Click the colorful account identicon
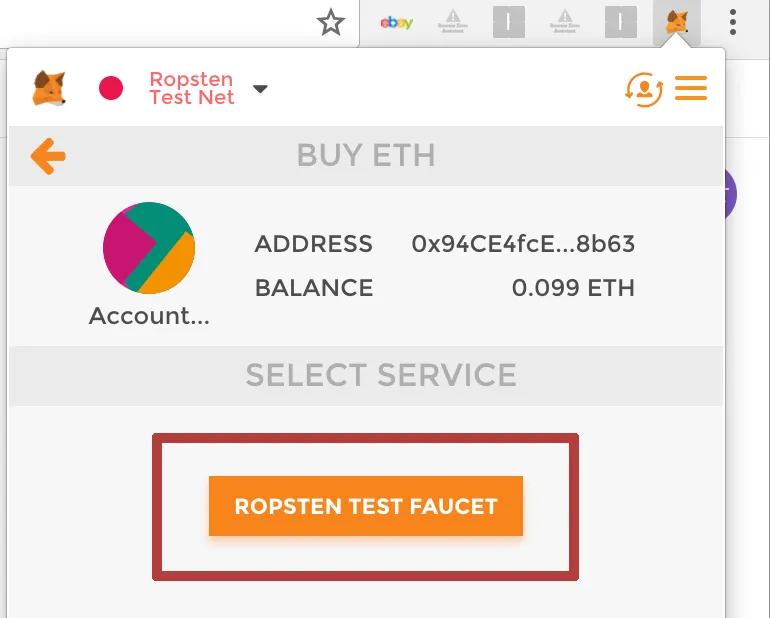Image resolution: width=770 pixels, height=618 pixels. [x=149, y=248]
